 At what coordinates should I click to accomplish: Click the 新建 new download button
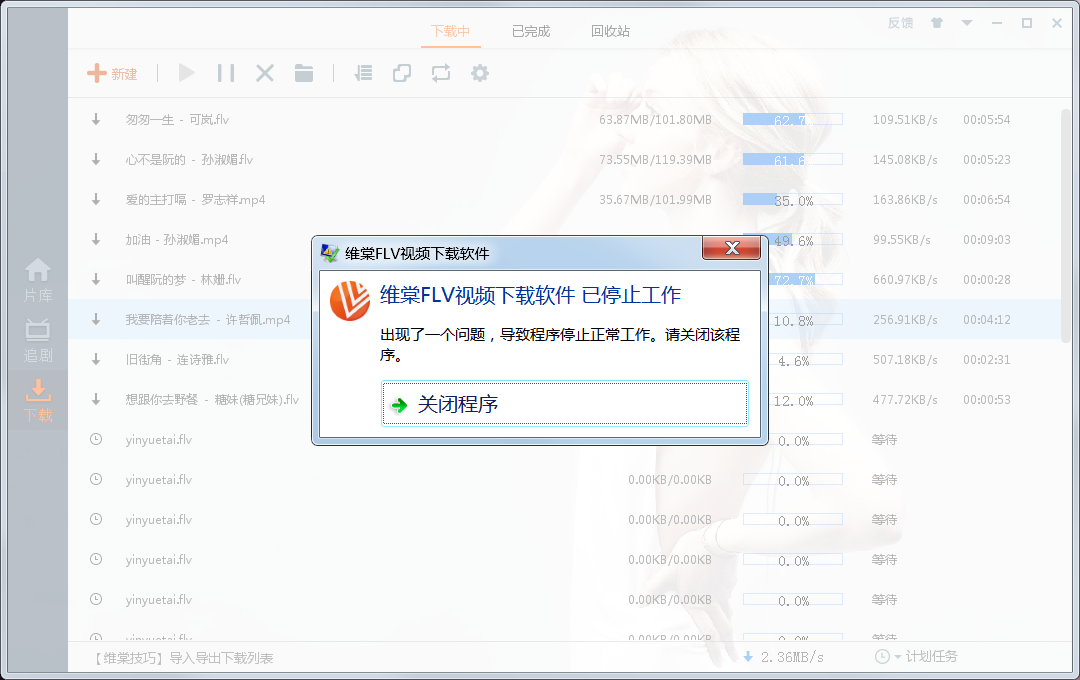(112, 74)
